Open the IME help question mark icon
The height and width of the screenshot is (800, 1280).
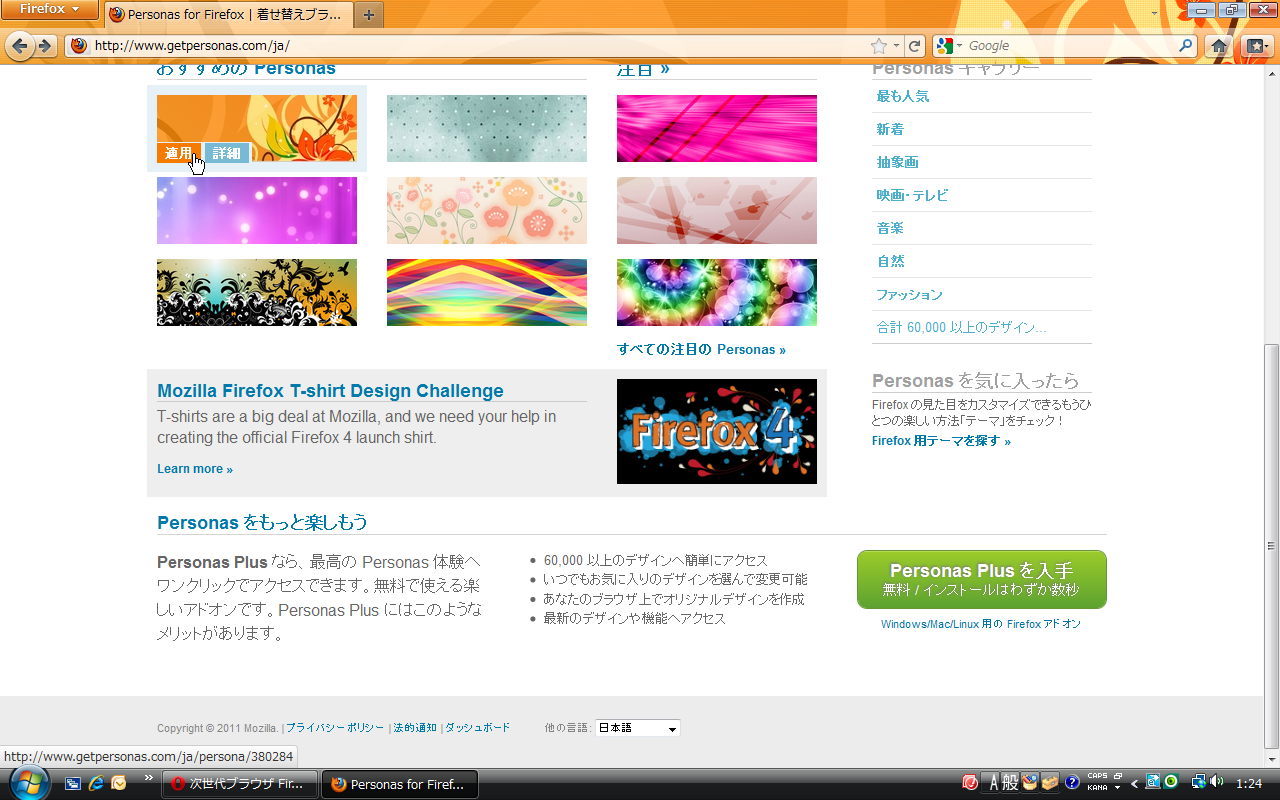coord(1072,783)
